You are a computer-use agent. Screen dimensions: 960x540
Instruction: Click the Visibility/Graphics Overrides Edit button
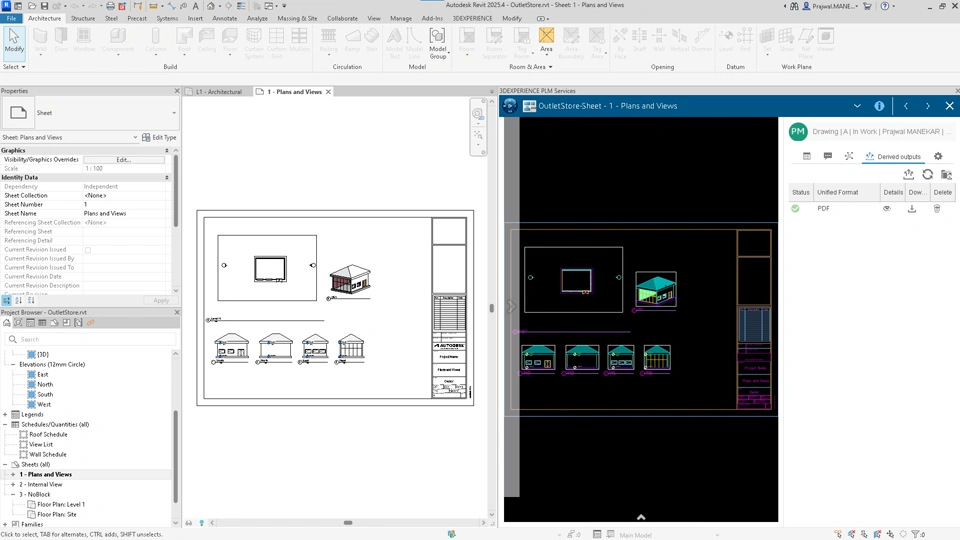click(124, 160)
